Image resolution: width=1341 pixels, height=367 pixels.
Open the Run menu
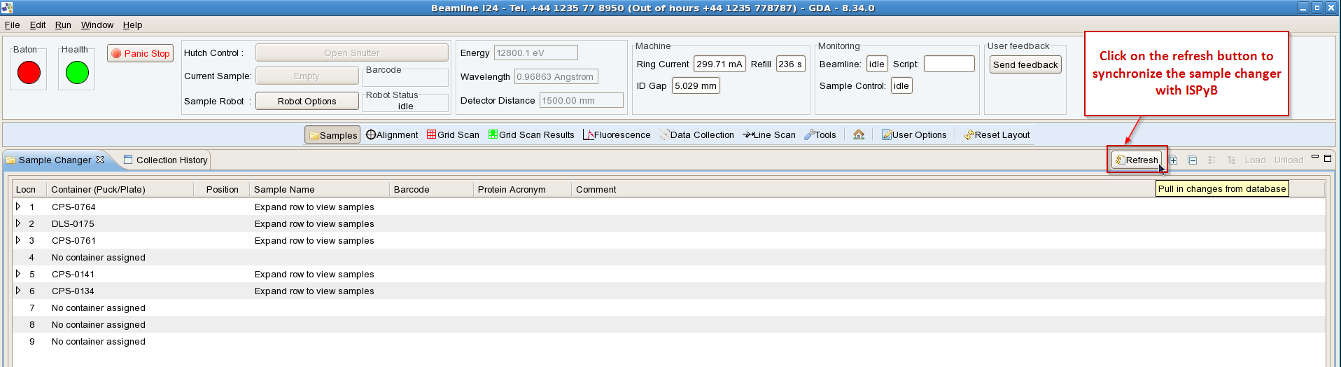tap(63, 24)
